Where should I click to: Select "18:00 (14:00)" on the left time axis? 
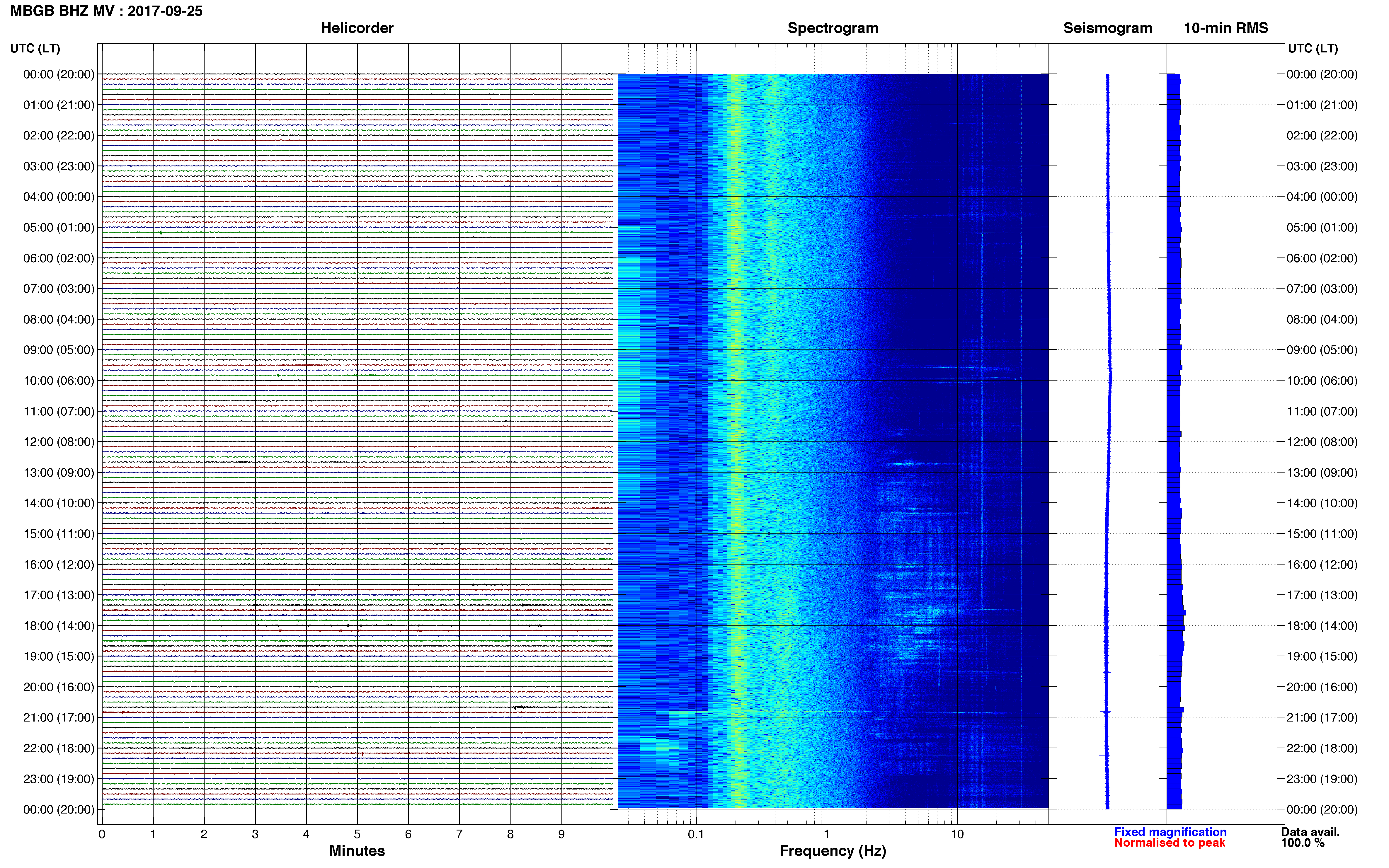coord(59,626)
